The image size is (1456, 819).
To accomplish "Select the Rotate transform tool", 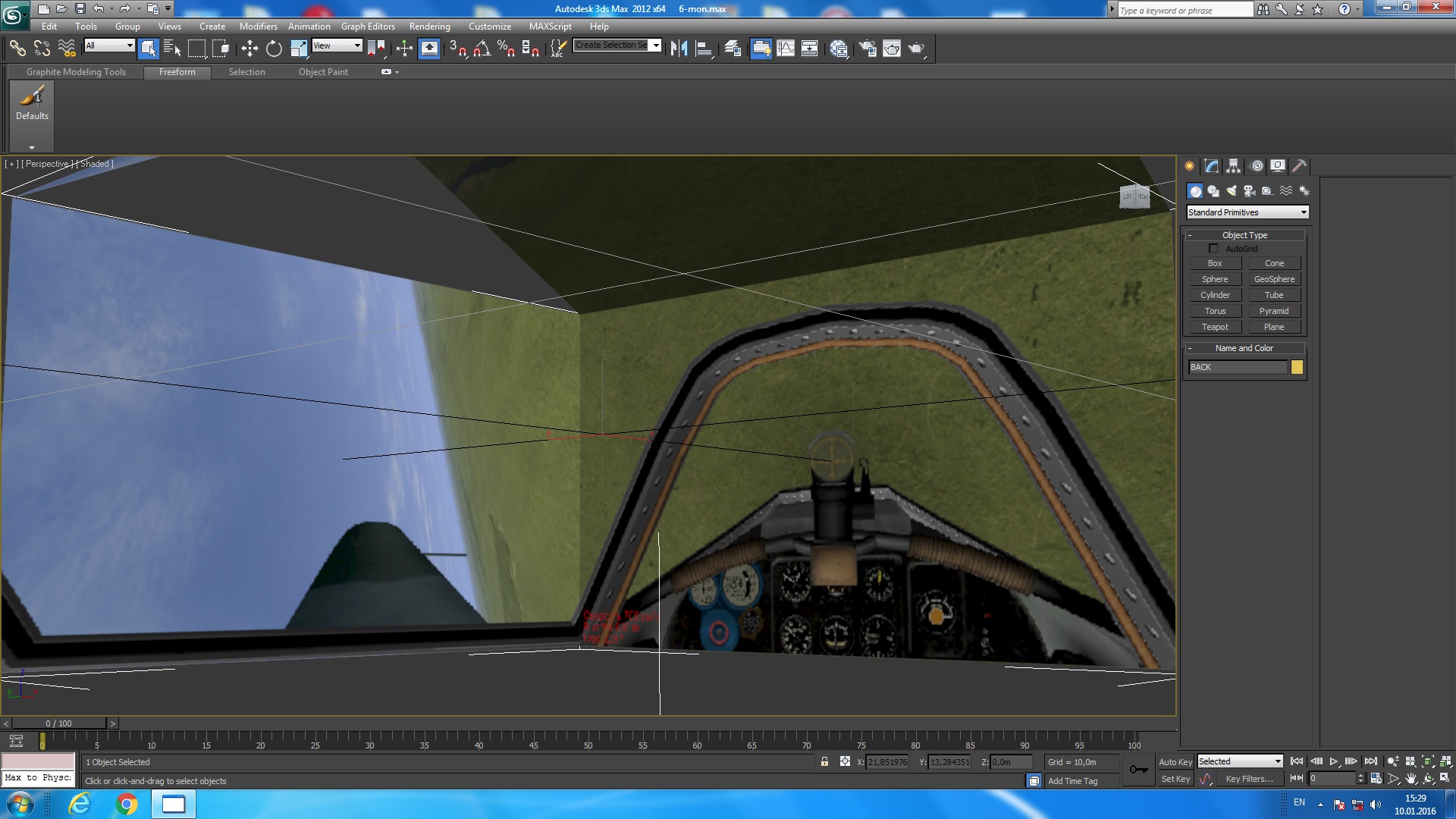I will pos(274,49).
